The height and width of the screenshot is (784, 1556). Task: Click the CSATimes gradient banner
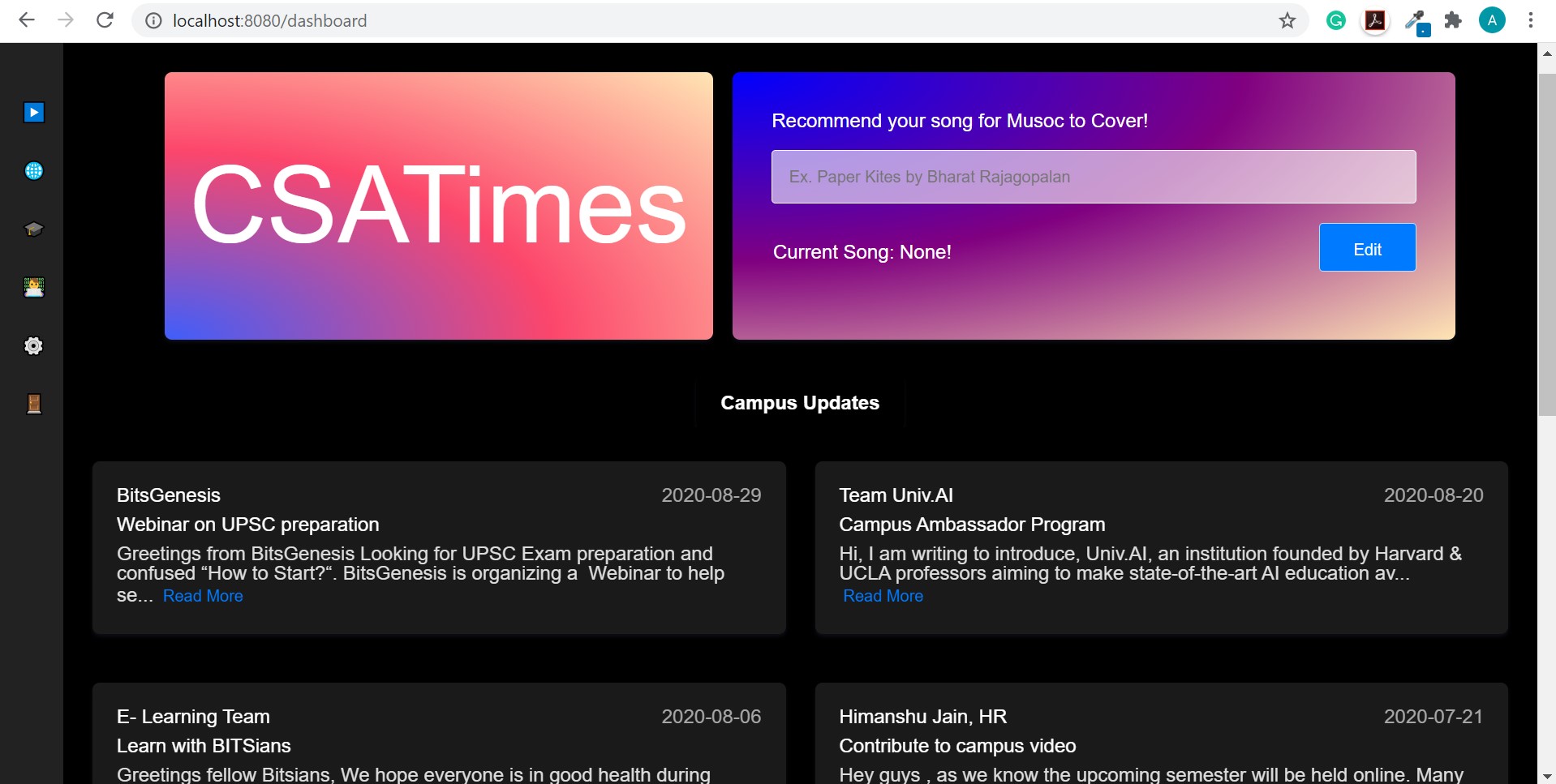click(439, 206)
